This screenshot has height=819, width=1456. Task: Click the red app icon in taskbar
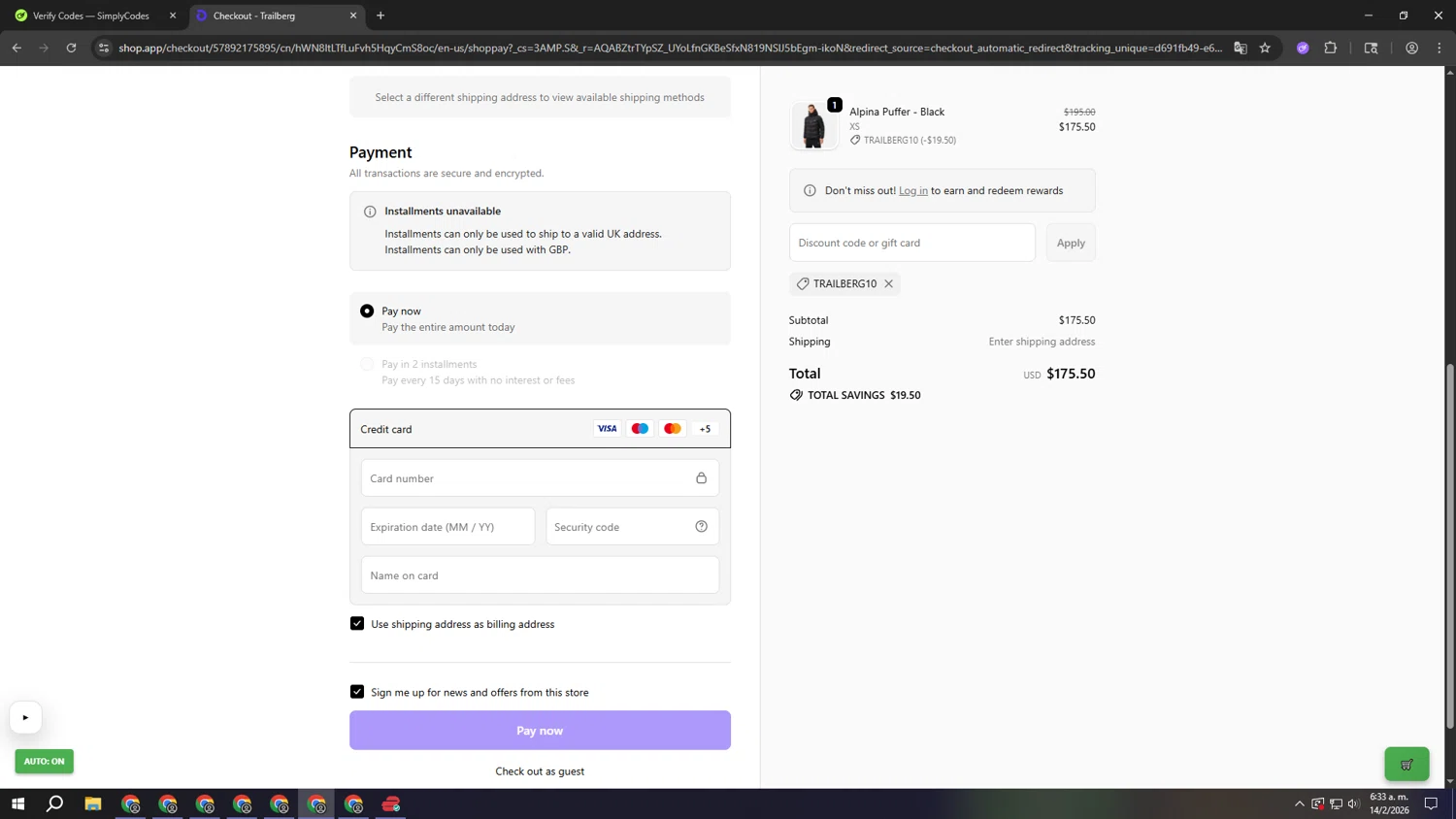click(x=391, y=803)
